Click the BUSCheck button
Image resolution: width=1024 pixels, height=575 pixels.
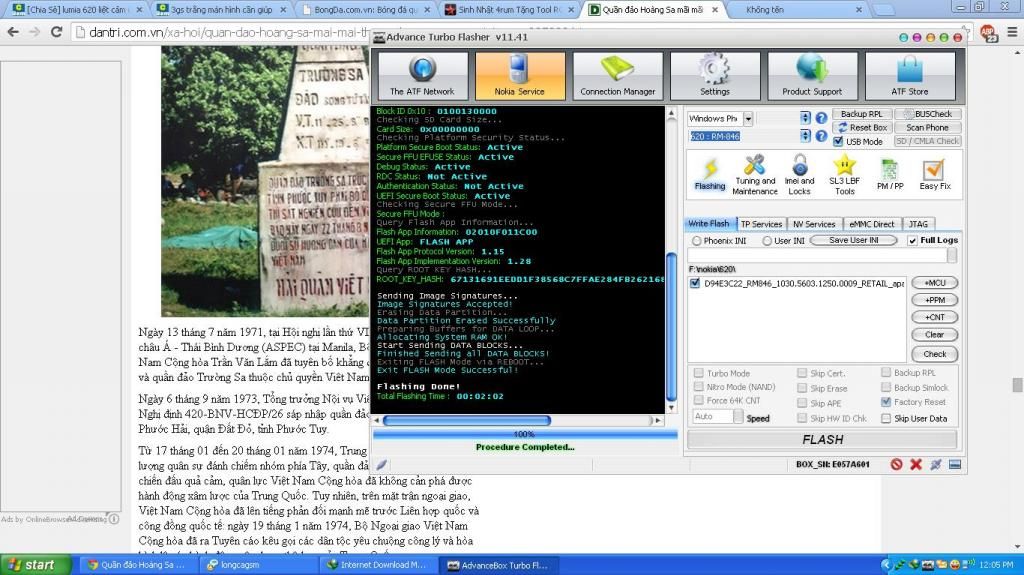[928, 114]
